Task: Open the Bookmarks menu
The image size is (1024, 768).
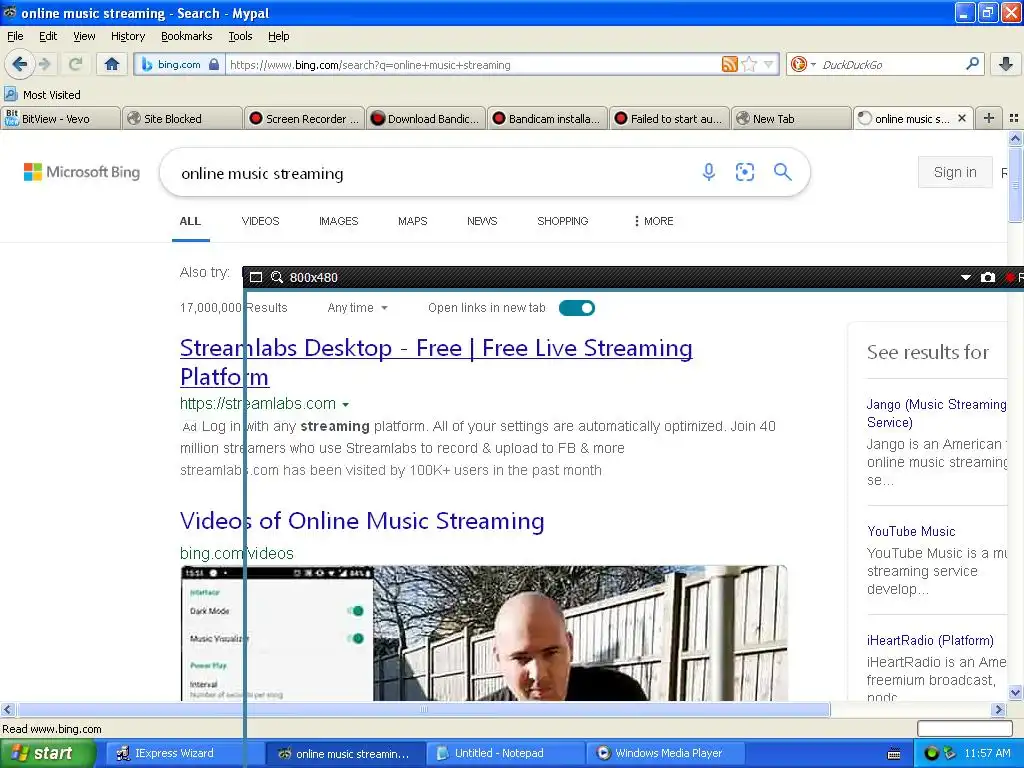Action: (187, 36)
